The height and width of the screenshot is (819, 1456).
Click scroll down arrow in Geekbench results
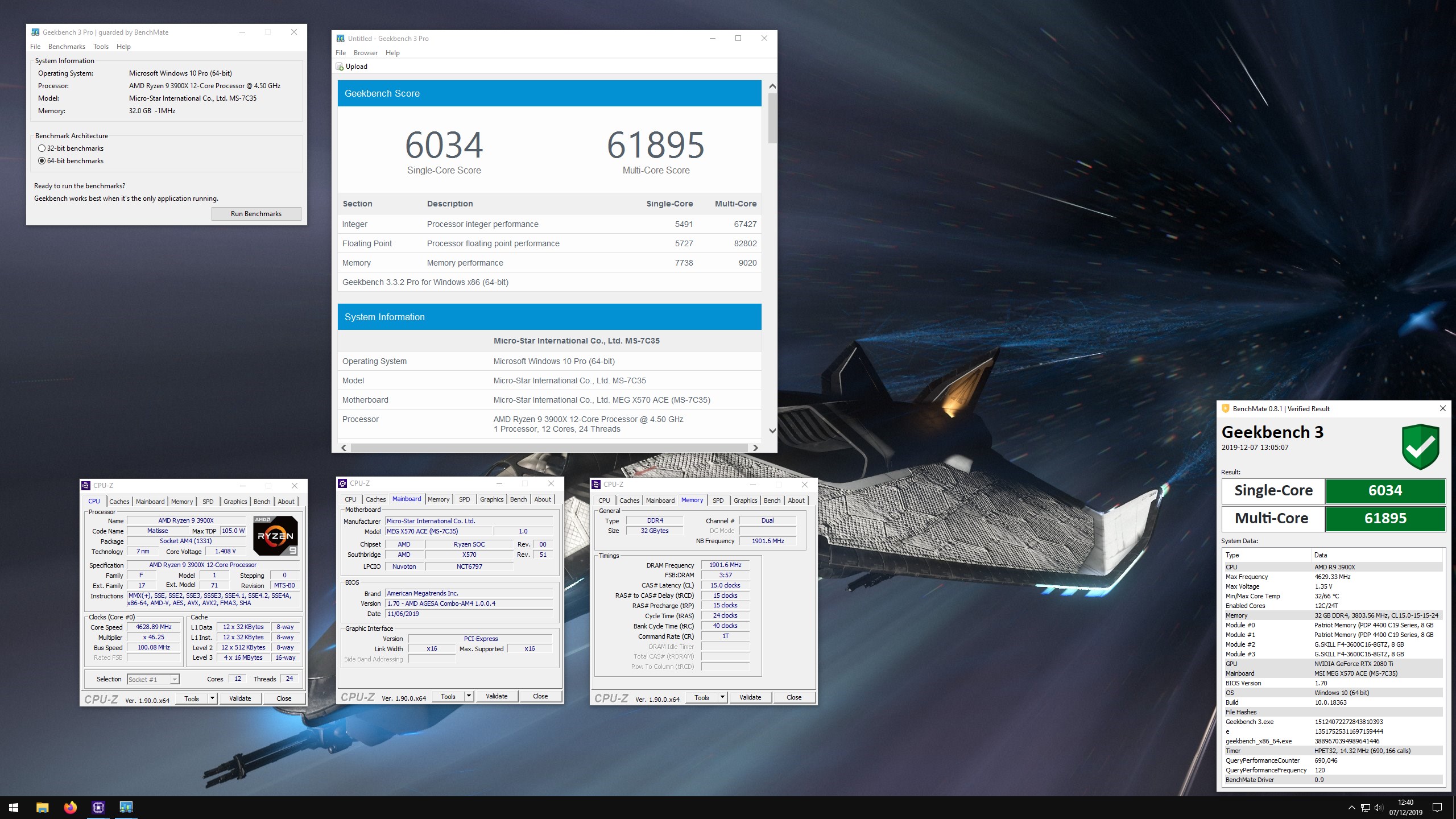click(x=772, y=431)
